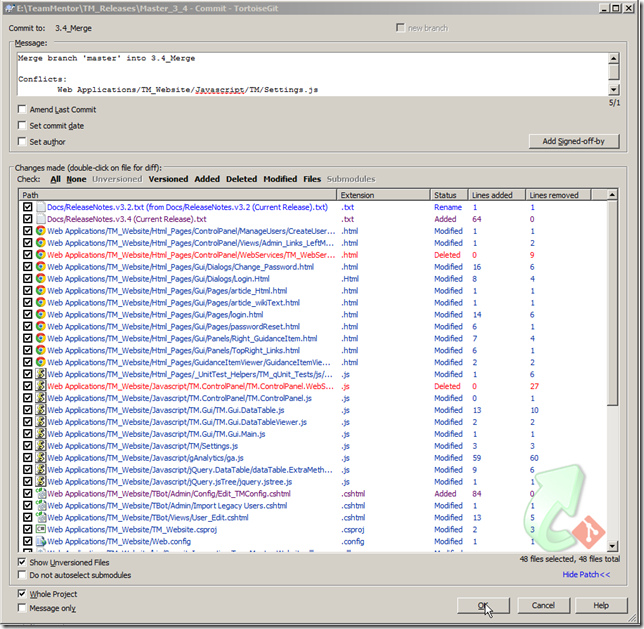Screen dimensions: 644x629
Task: Click the script icon beside TM.Gui.DataTable.js
Action: [40, 410]
